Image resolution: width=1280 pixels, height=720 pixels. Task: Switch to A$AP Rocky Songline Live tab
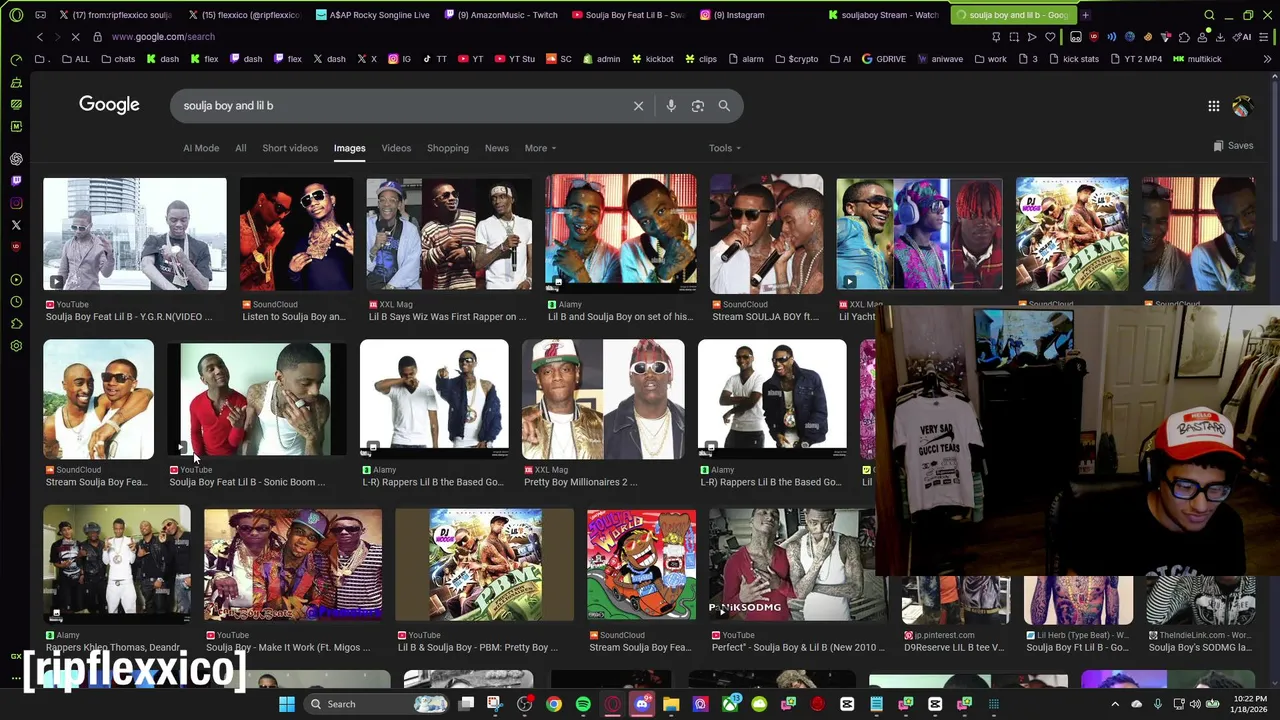tap(372, 15)
